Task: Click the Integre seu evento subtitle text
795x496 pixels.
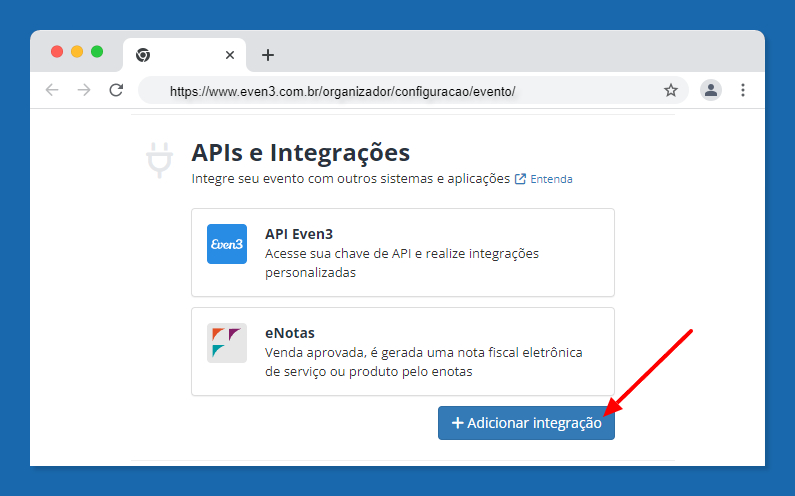Action: coord(350,179)
